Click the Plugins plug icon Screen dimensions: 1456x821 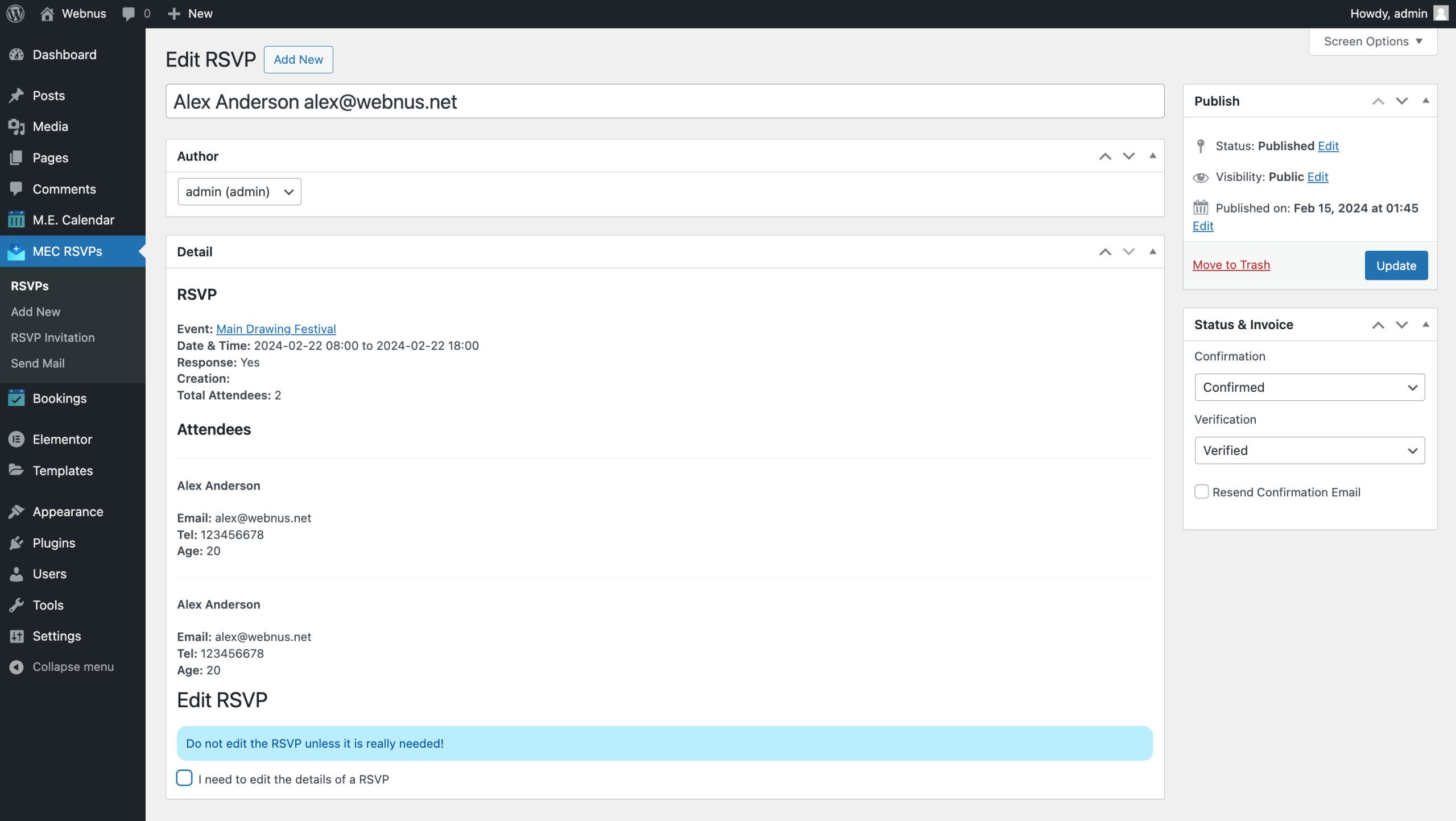click(16, 543)
